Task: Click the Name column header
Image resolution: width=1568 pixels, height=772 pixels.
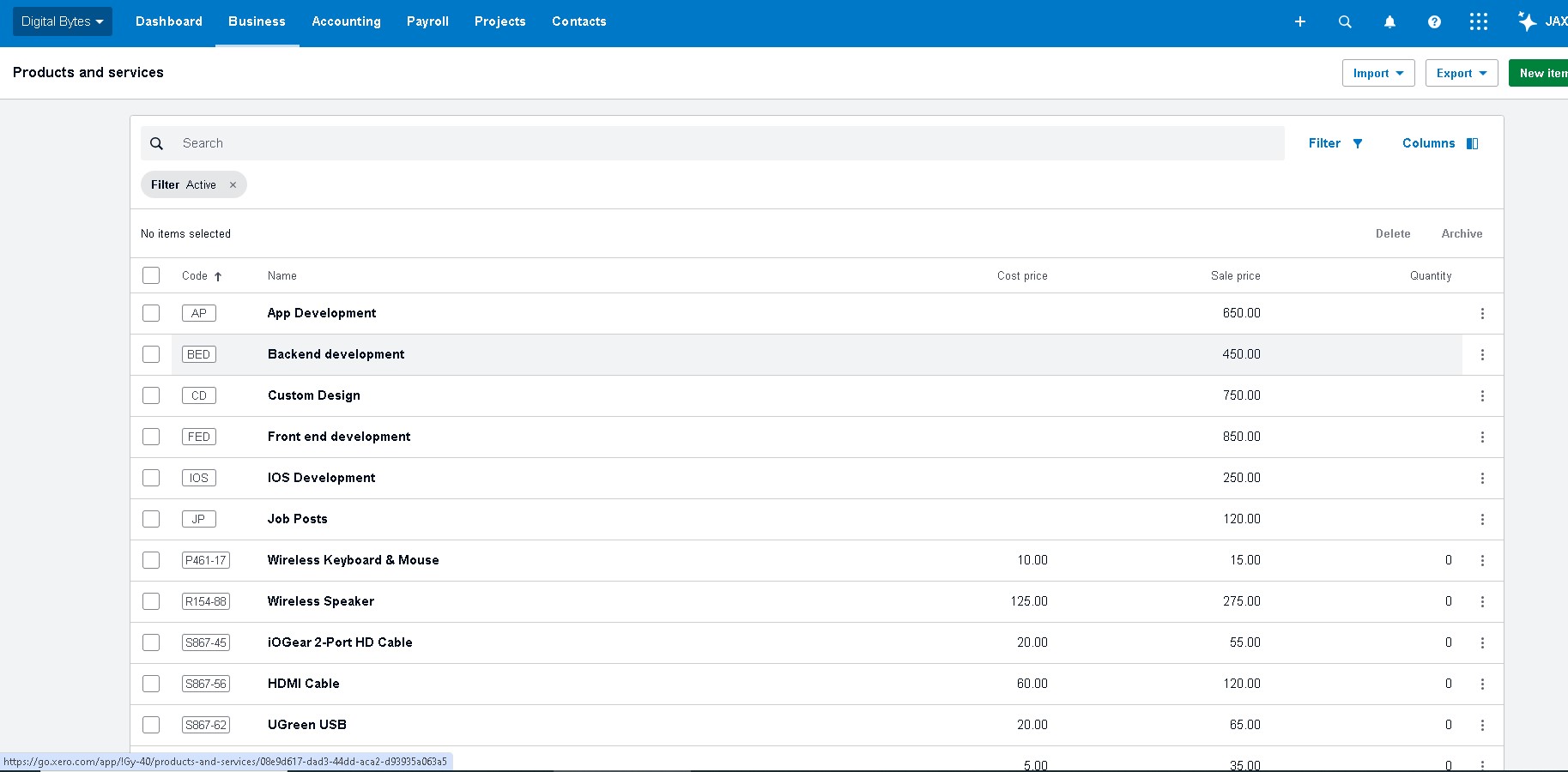Action: [282, 275]
